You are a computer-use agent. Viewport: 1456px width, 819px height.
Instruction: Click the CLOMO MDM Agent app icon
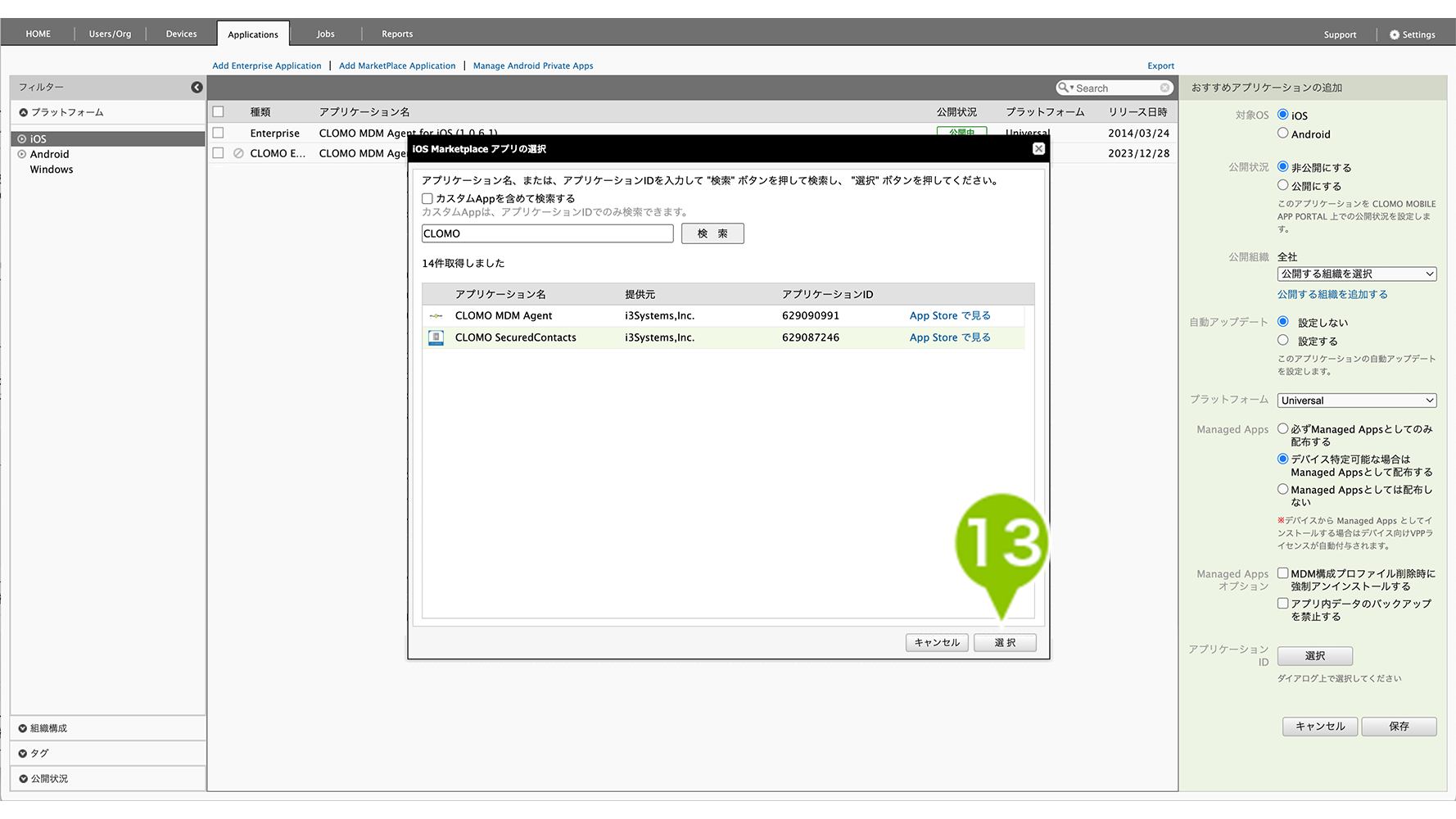(436, 316)
